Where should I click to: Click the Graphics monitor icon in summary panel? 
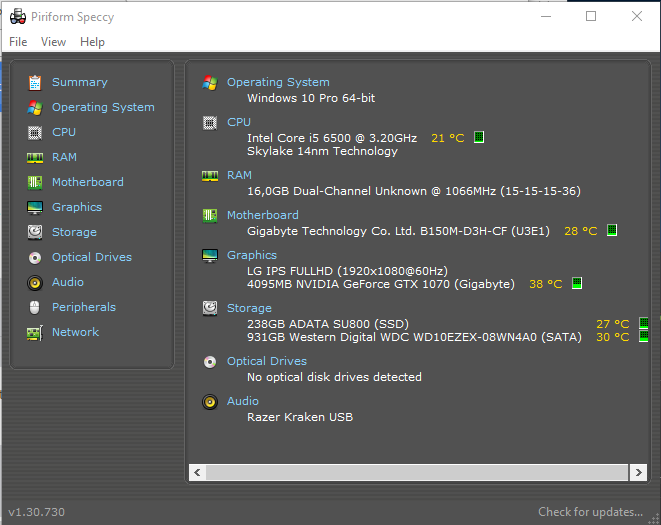tap(210, 256)
